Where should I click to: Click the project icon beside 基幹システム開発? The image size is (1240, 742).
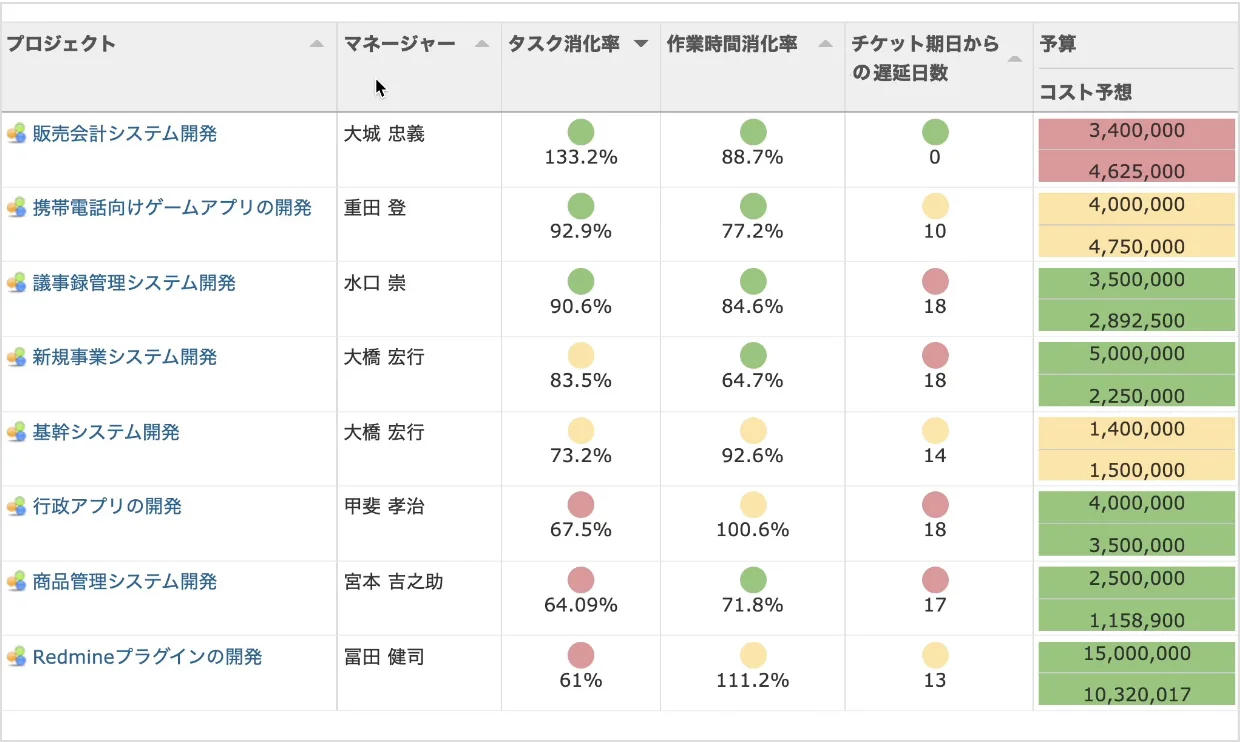pyautogui.click(x=15, y=432)
